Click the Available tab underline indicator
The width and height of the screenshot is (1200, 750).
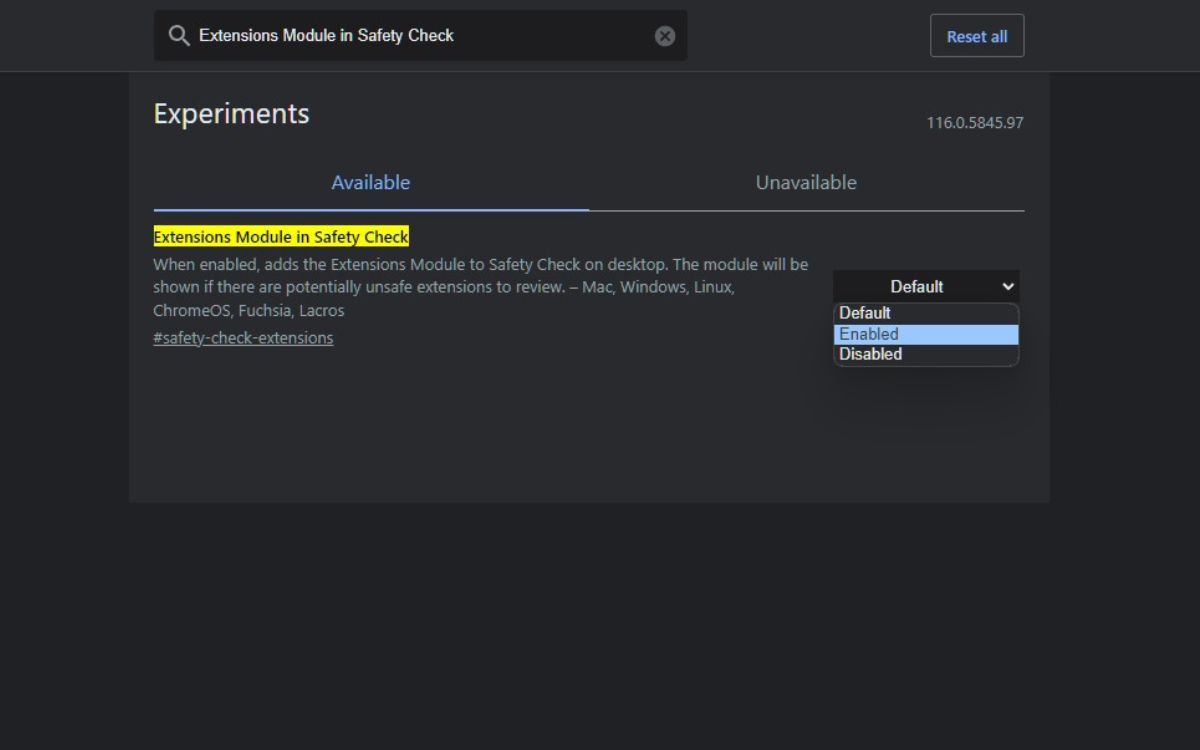pyautogui.click(x=370, y=208)
